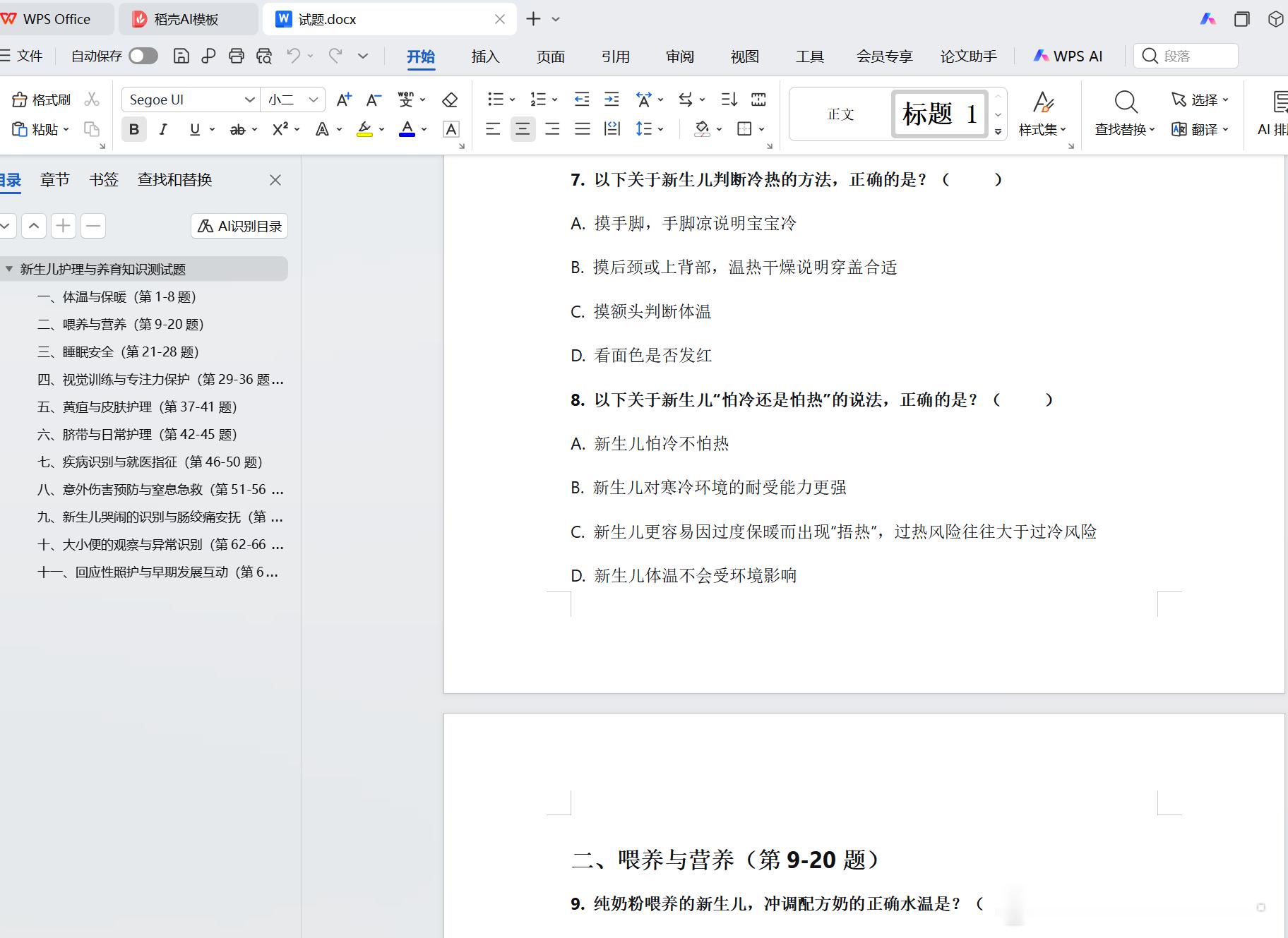Open the 稻壳AI模板 tab

[x=188, y=19]
